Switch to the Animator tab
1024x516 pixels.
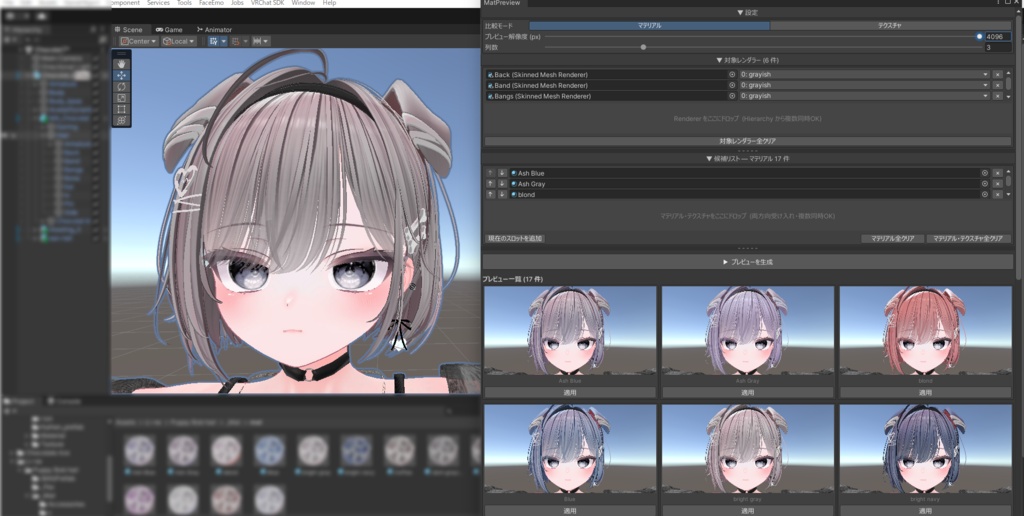(214, 29)
